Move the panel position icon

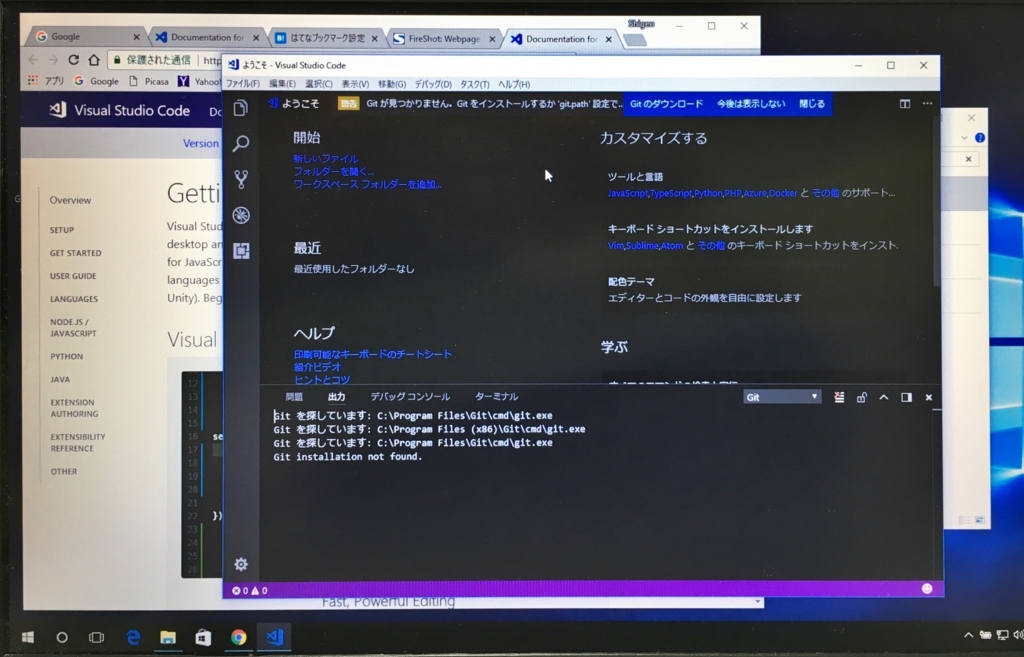pyautogui.click(x=906, y=397)
